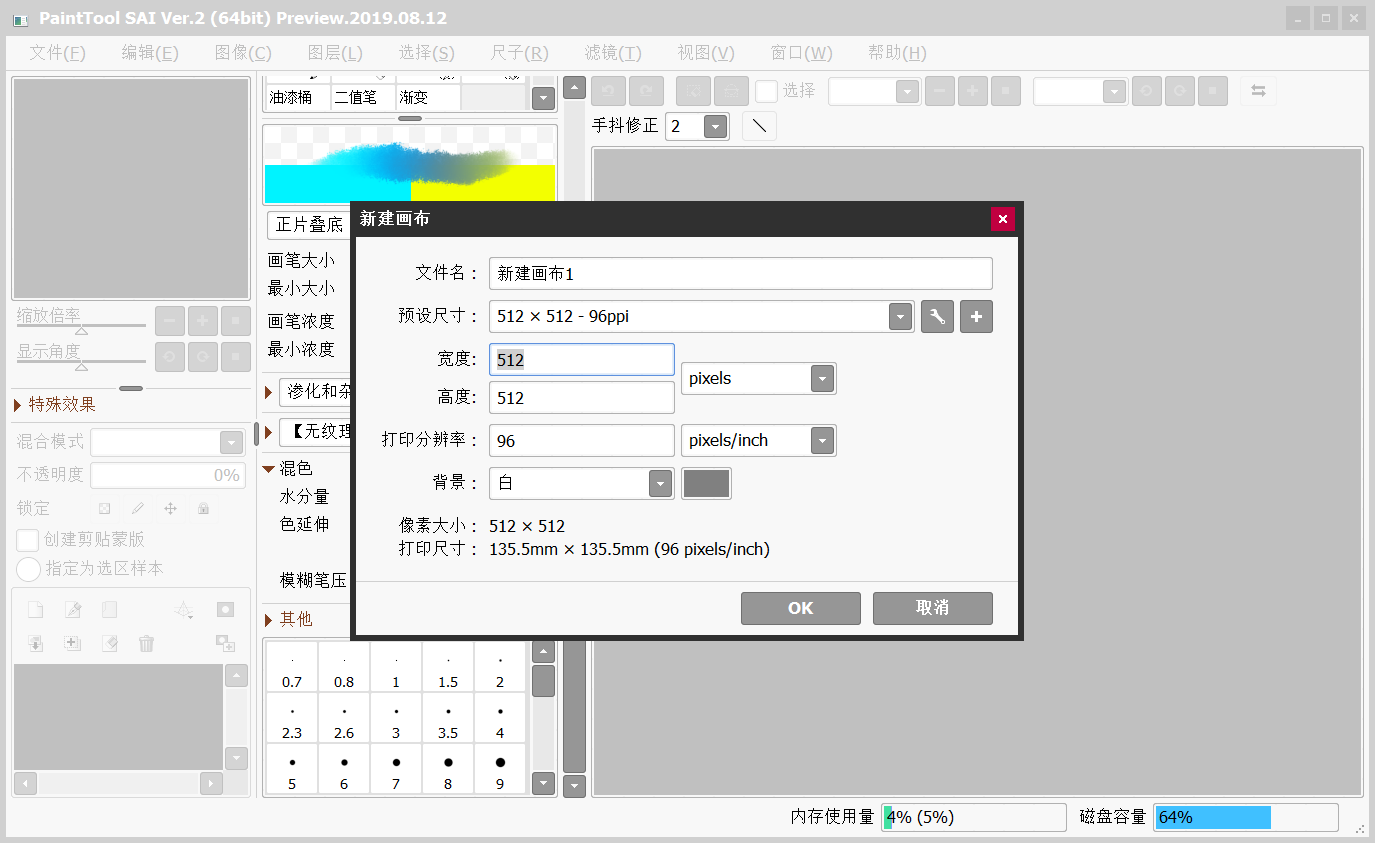The width and height of the screenshot is (1375, 843).
Task: Click navigator zoom-in plus button
Action: (203, 321)
